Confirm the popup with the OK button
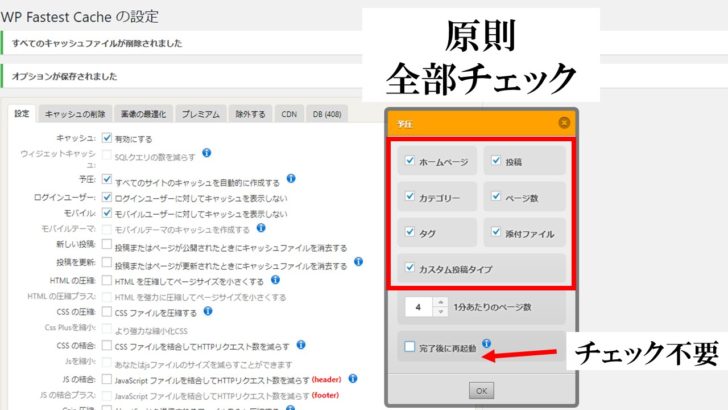 [x=481, y=390]
